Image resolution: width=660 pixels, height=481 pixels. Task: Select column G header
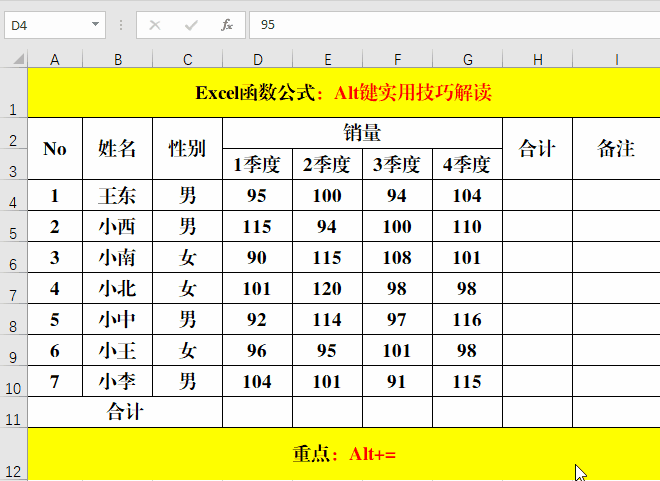point(467,59)
